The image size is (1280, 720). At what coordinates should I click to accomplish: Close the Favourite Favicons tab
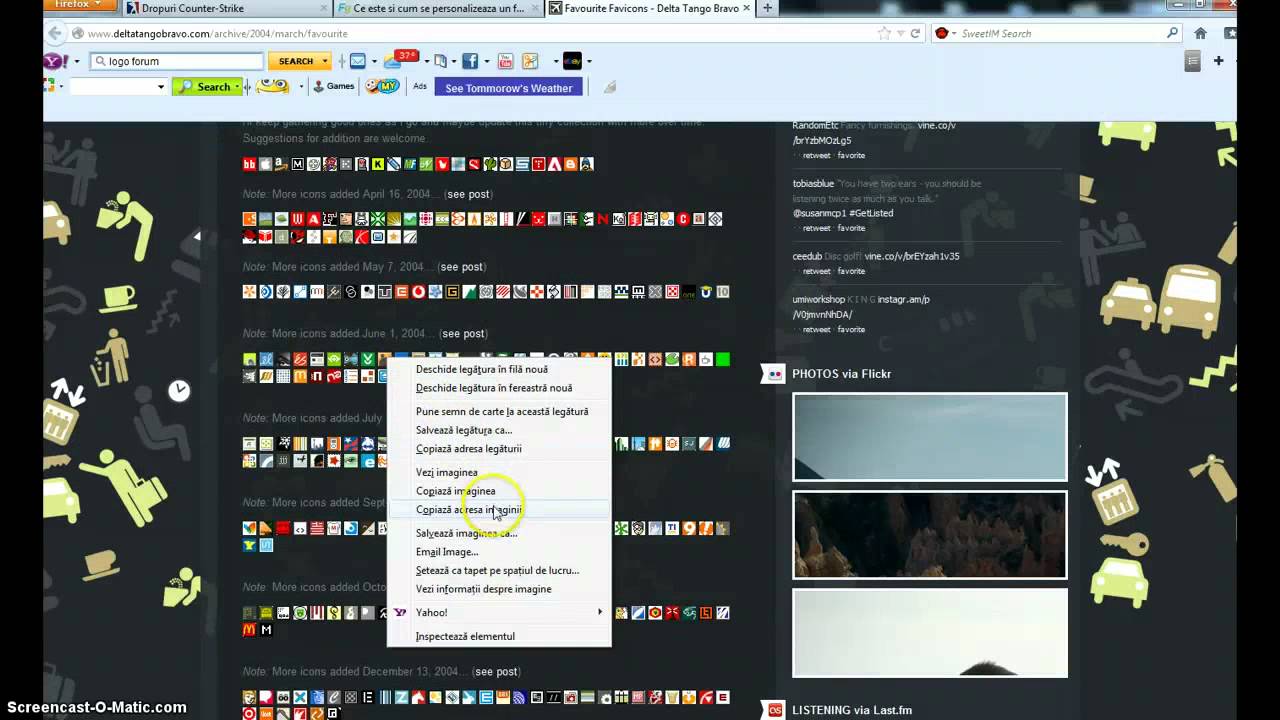pyautogui.click(x=747, y=8)
